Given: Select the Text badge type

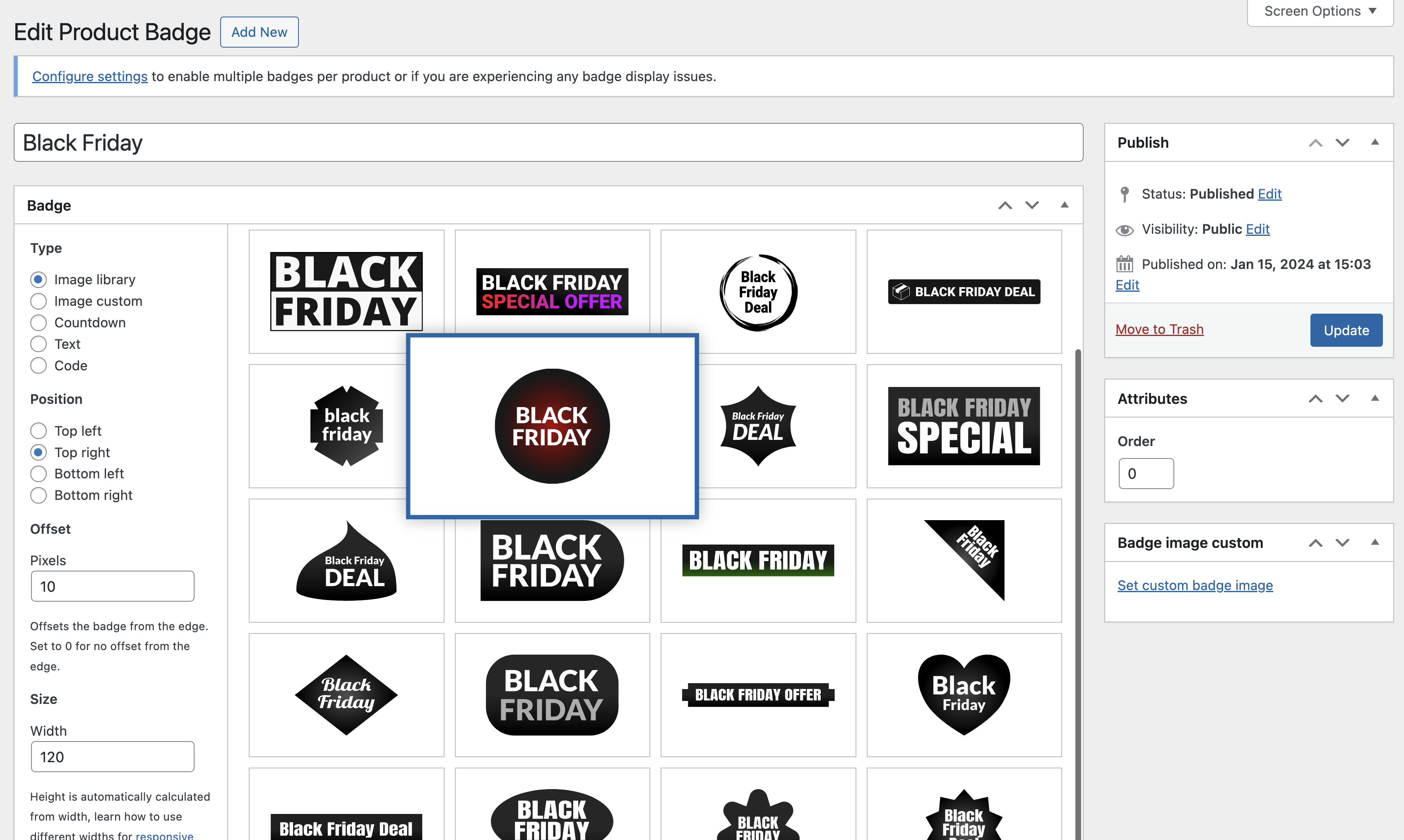Looking at the screenshot, I should click(x=38, y=343).
